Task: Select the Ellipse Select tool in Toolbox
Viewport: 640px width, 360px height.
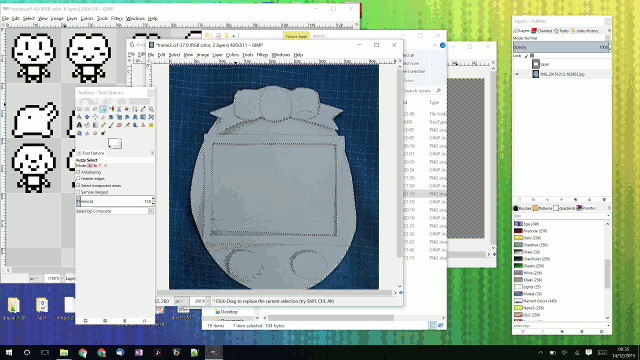Action: tap(87, 109)
